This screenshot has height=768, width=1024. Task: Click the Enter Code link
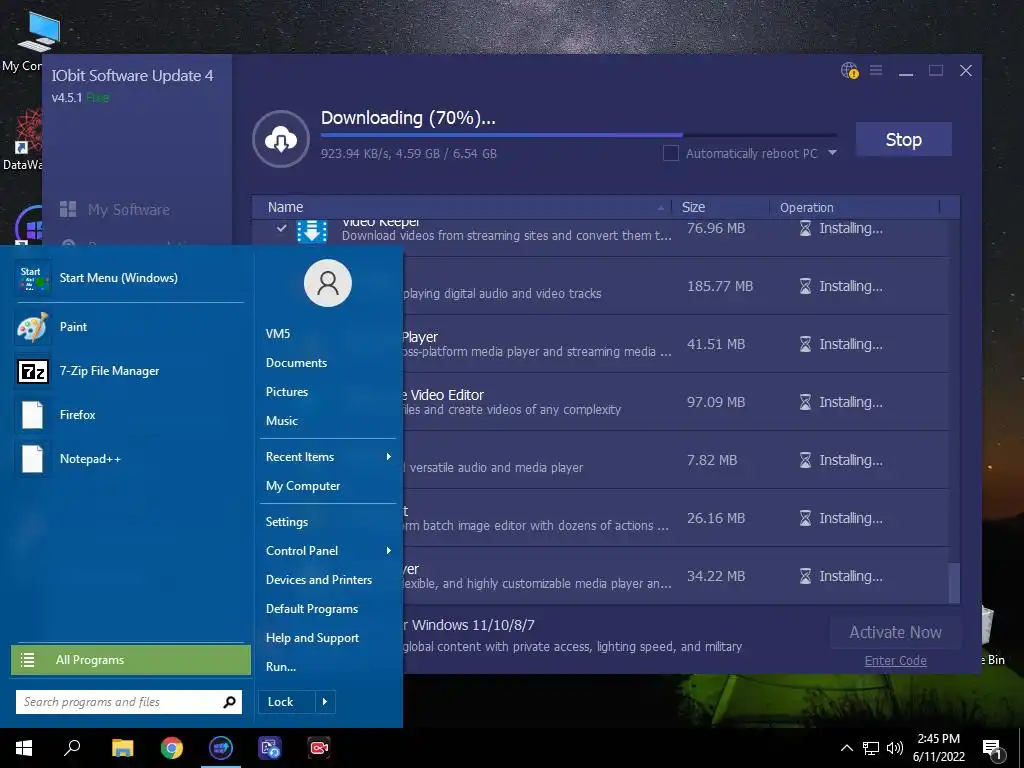[x=895, y=660]
